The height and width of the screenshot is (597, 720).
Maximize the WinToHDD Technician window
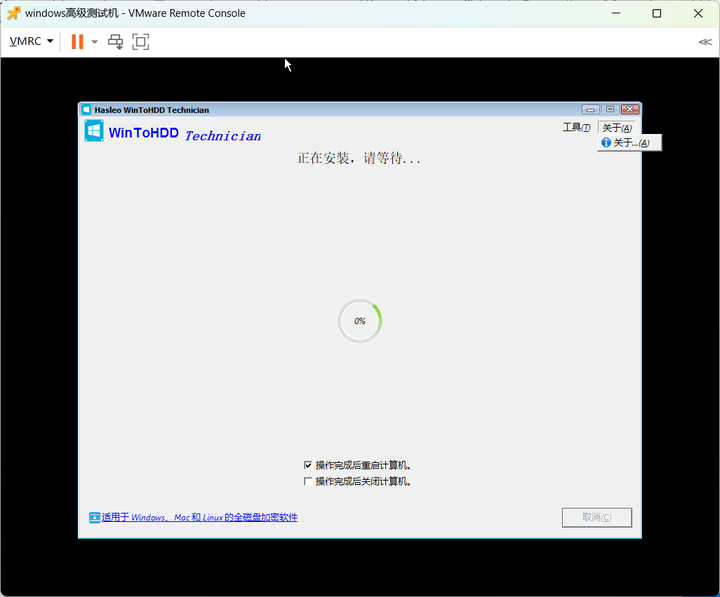(610, 109)
